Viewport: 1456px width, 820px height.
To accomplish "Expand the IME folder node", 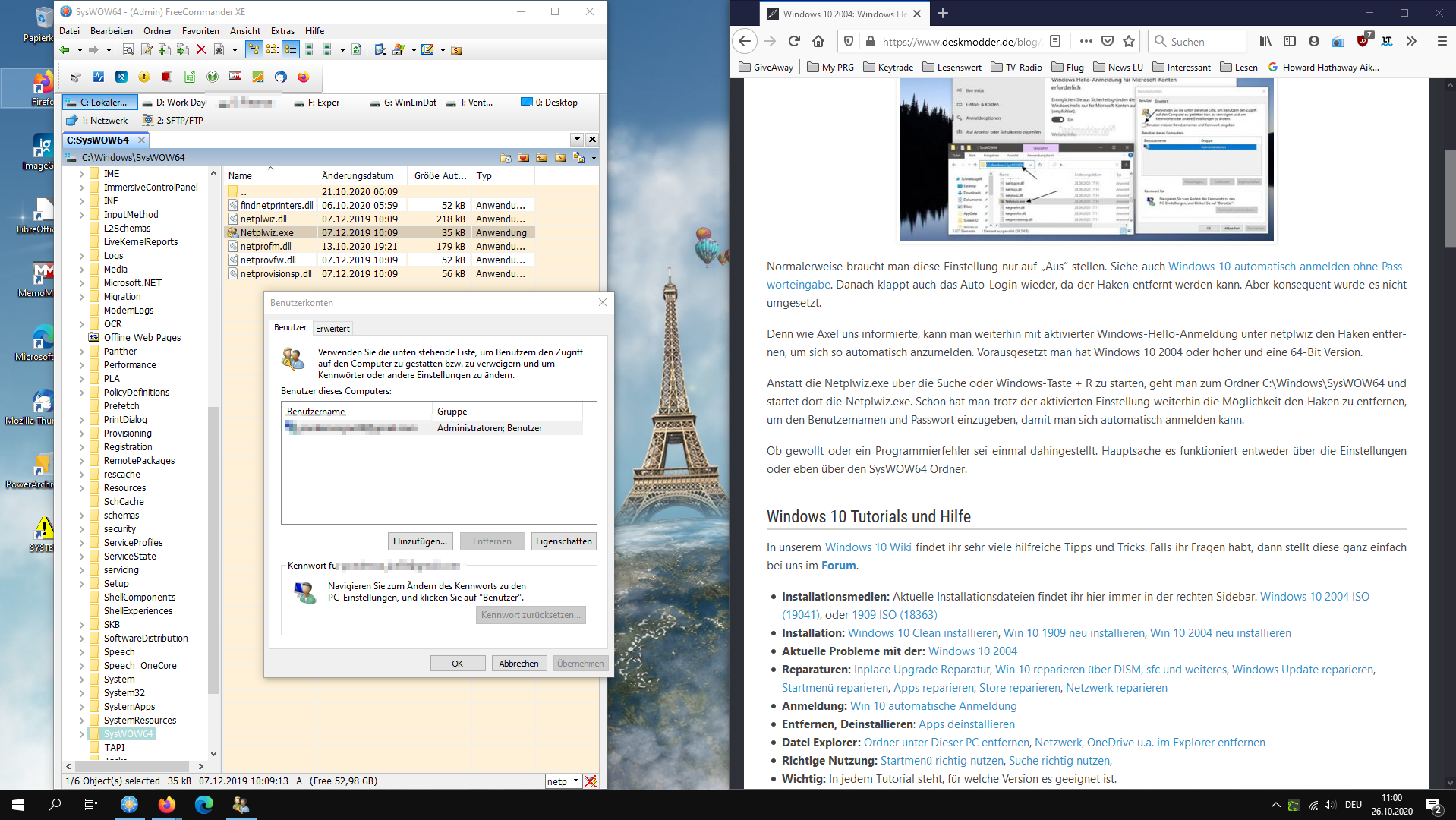I will coord(81,174).
